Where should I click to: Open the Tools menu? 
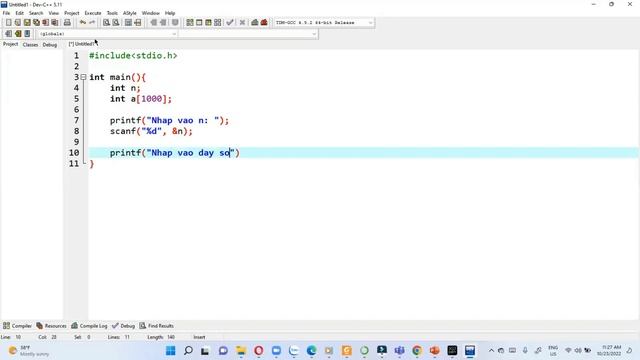[x=112, y=13]
